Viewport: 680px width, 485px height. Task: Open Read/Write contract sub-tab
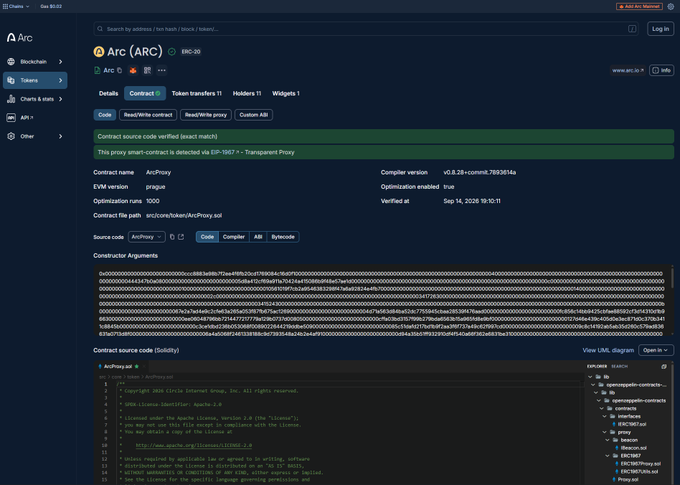click(148, 115)
